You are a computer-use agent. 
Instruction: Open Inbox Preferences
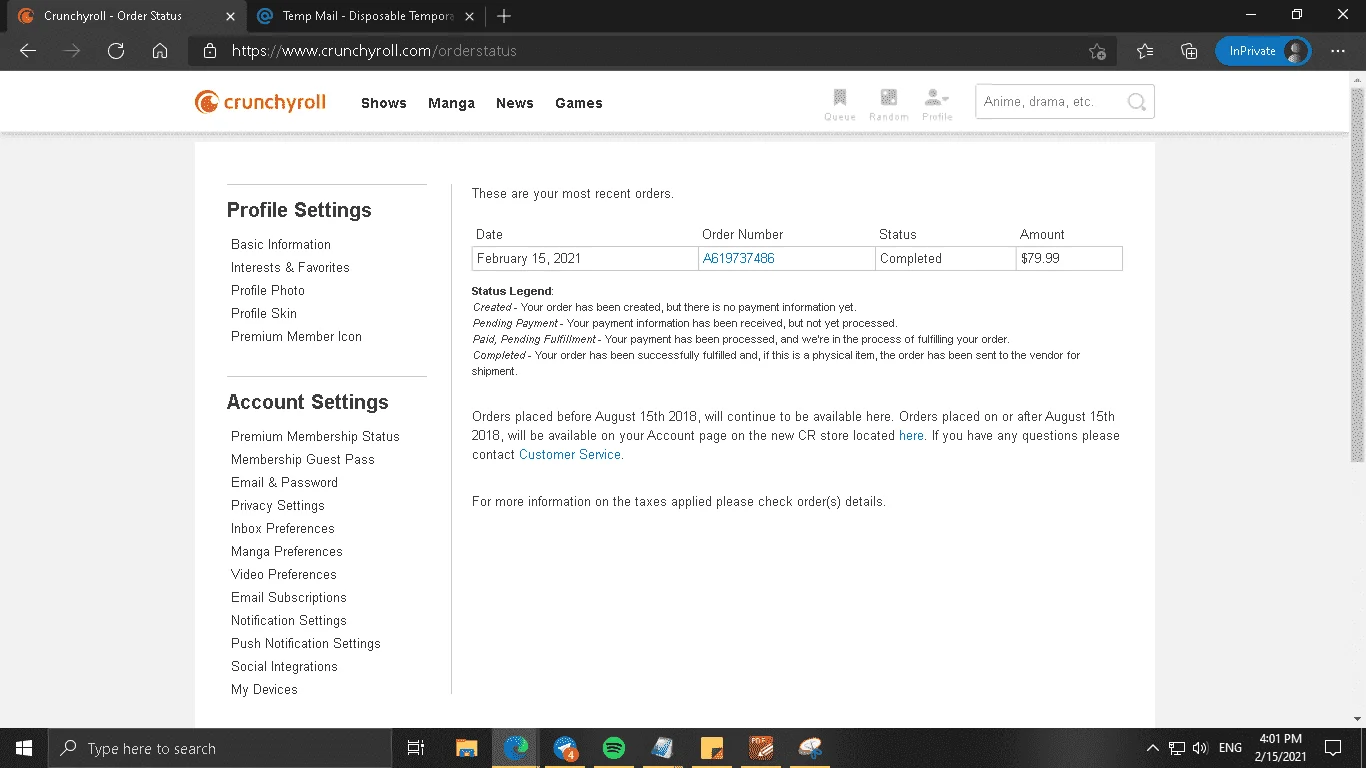click(283, 528)
